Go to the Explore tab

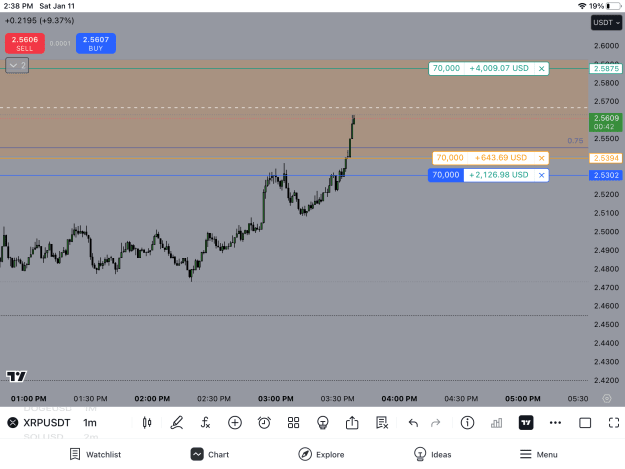(321, 454)
